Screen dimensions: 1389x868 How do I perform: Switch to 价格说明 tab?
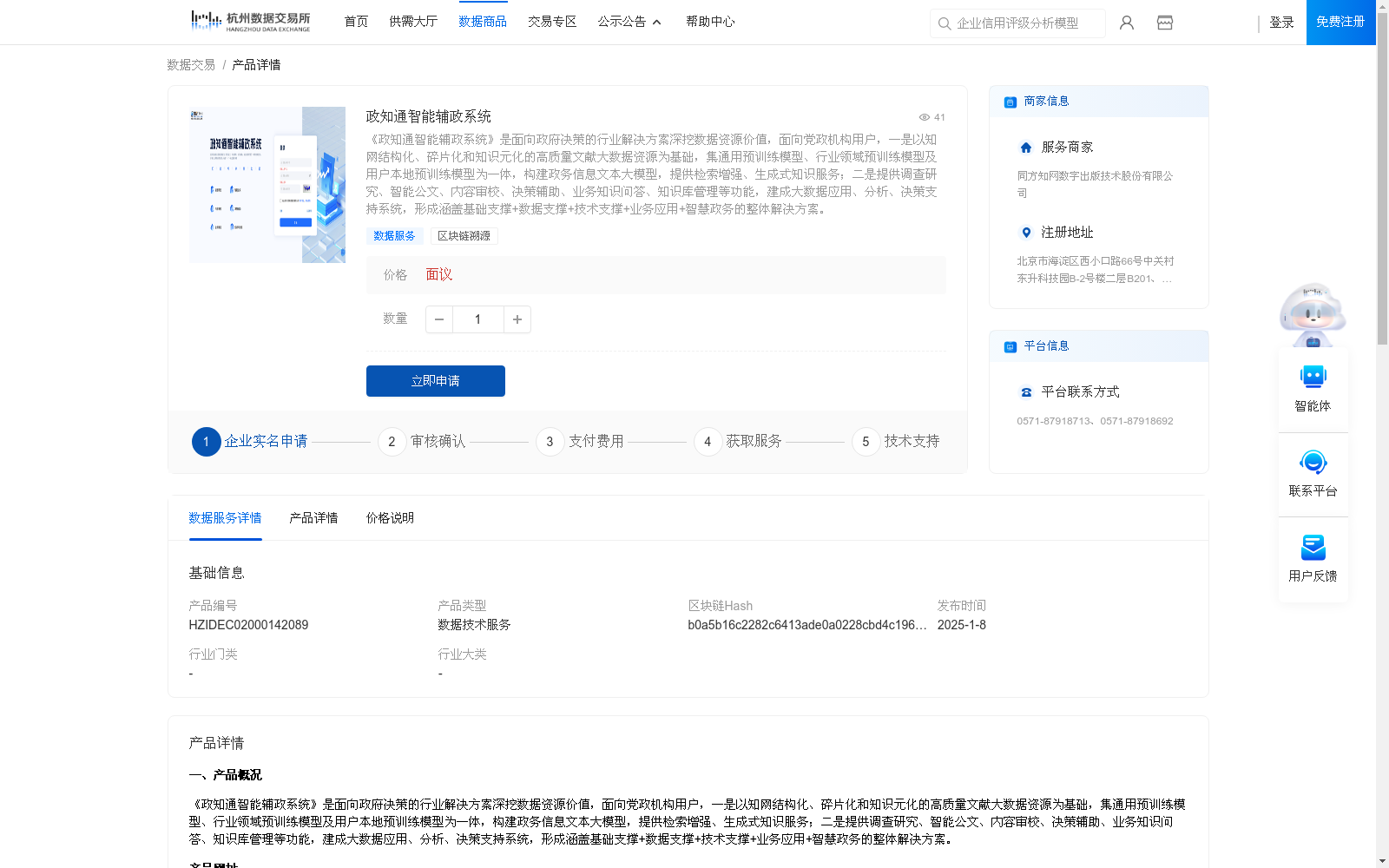click(390, 518)
